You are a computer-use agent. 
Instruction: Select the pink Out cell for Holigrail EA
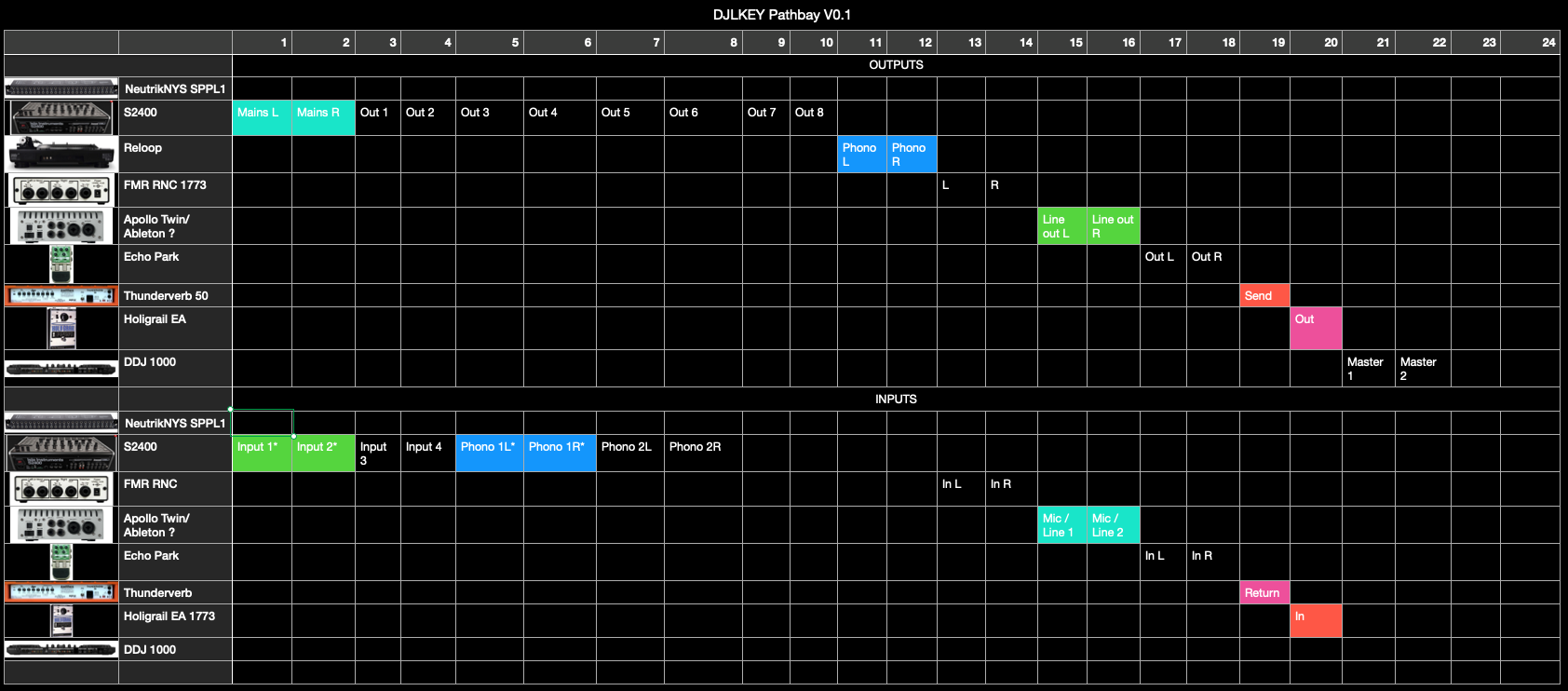[1316, 329]
